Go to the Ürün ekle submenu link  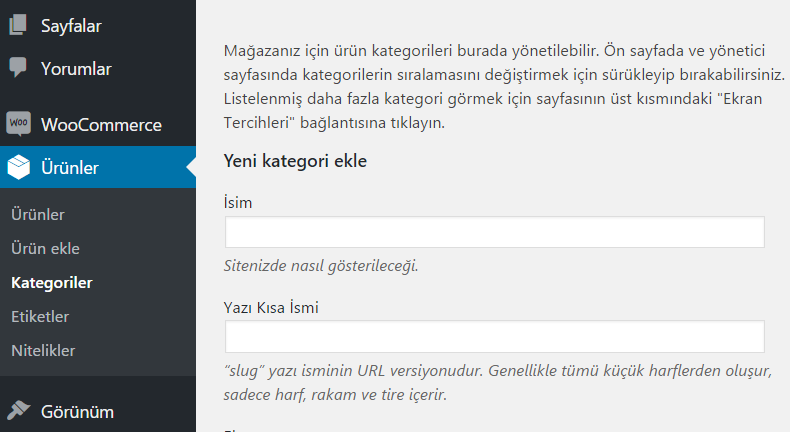[45, 249]
